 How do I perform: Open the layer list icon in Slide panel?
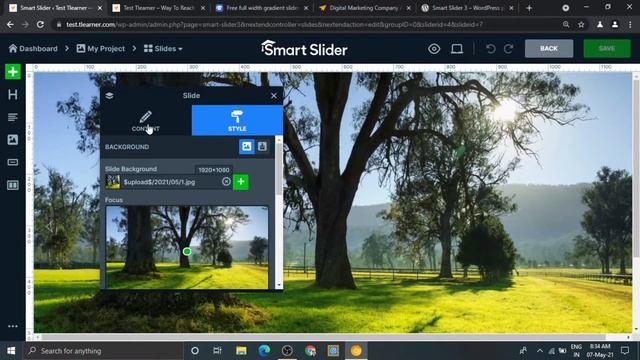click(x=109, y=96)
